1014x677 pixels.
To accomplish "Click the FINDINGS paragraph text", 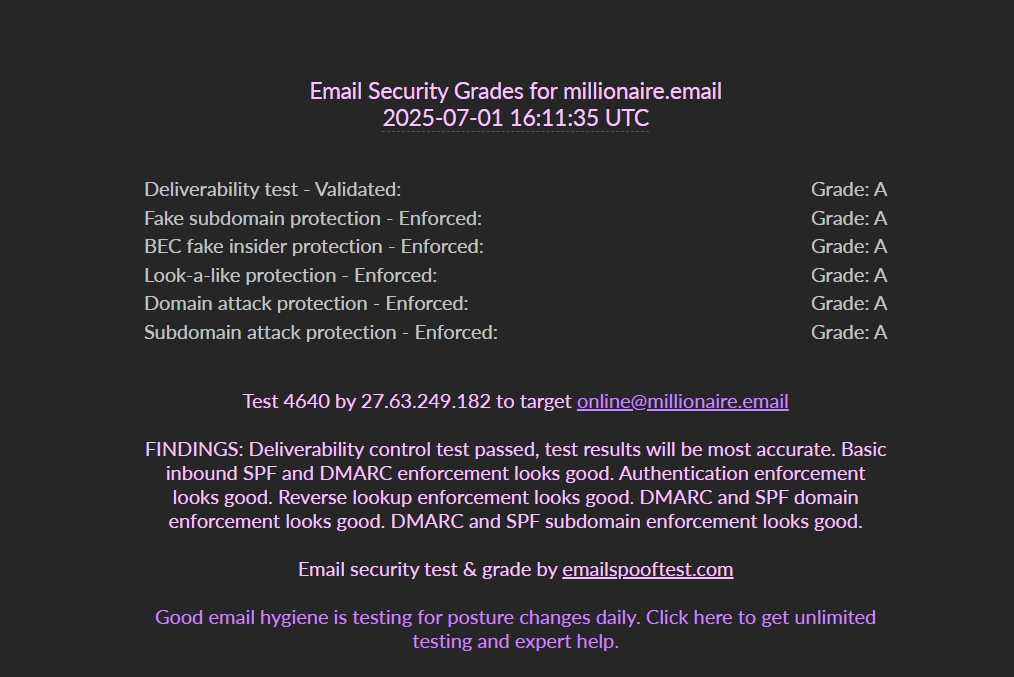I will pos(515,486).
